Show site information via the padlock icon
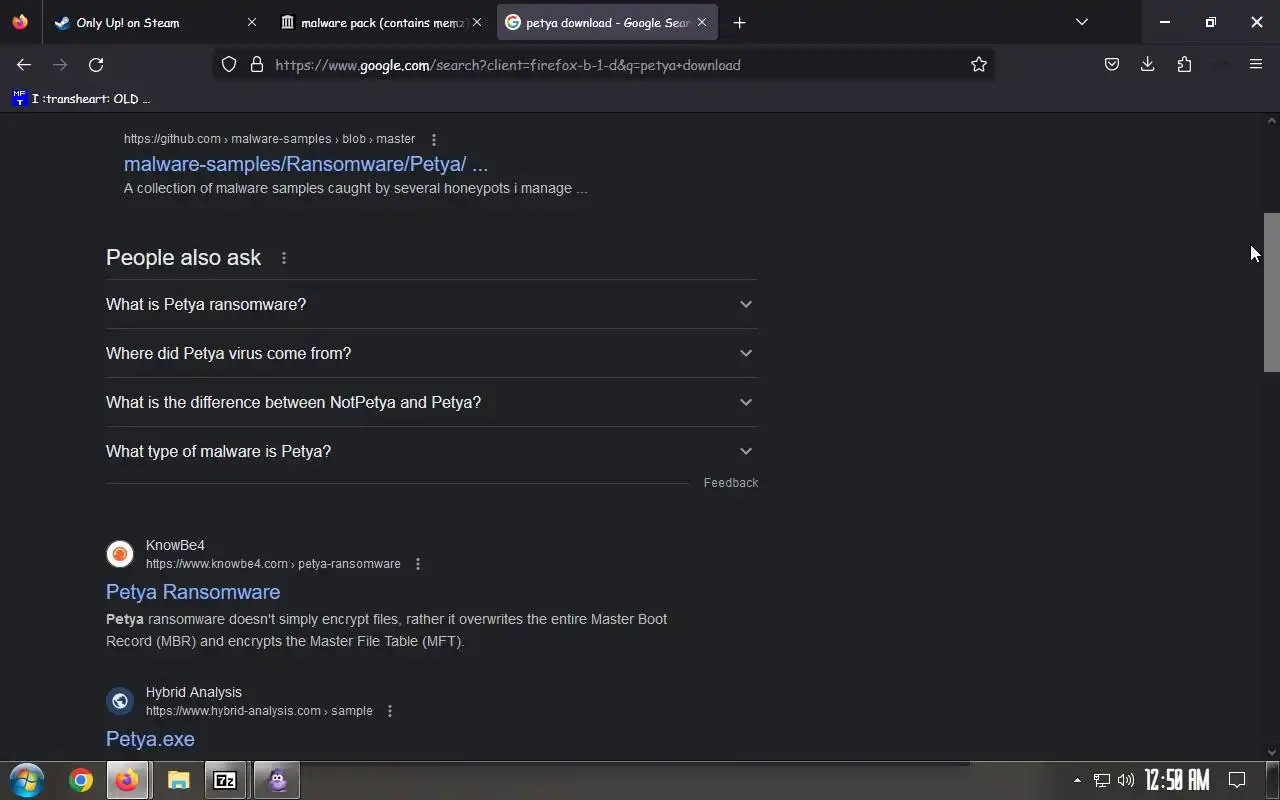This screenshot has height=800, width=1280. [x=257, y=64]
